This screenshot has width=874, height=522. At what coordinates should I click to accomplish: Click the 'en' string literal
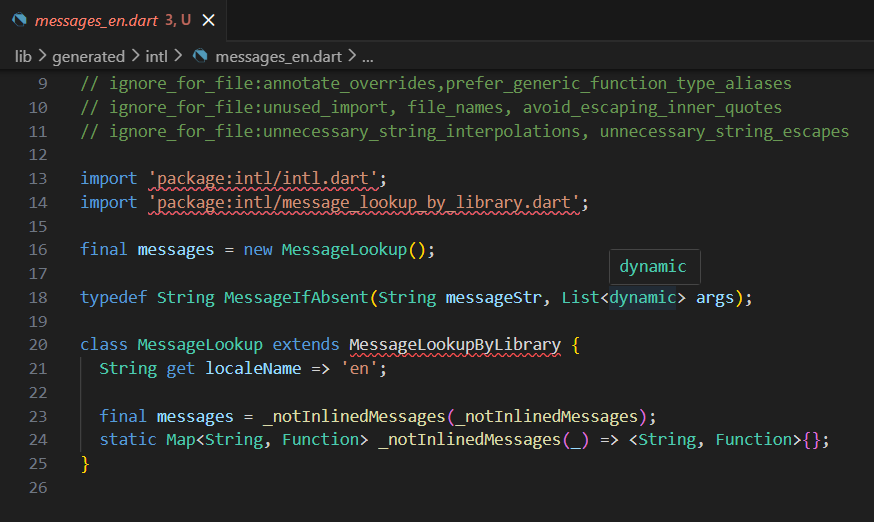[359, 369]
